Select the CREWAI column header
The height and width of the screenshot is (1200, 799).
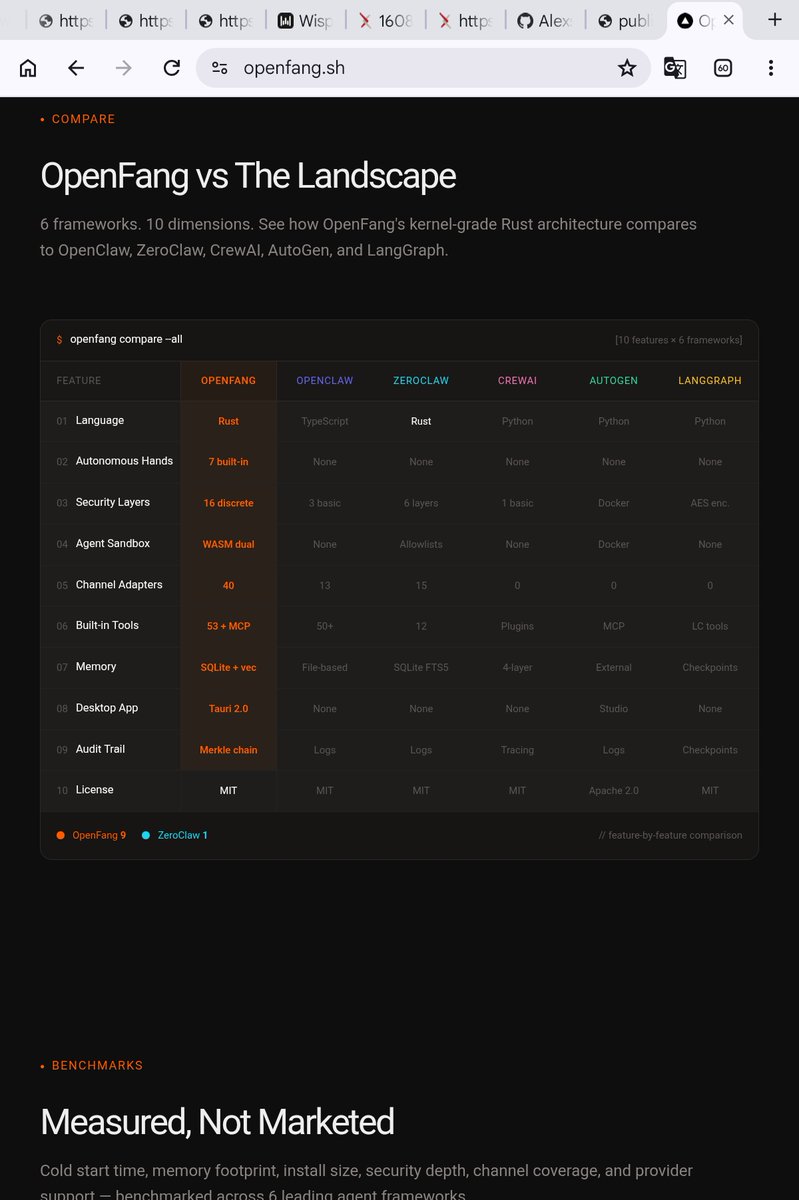(x=517, y=381)
